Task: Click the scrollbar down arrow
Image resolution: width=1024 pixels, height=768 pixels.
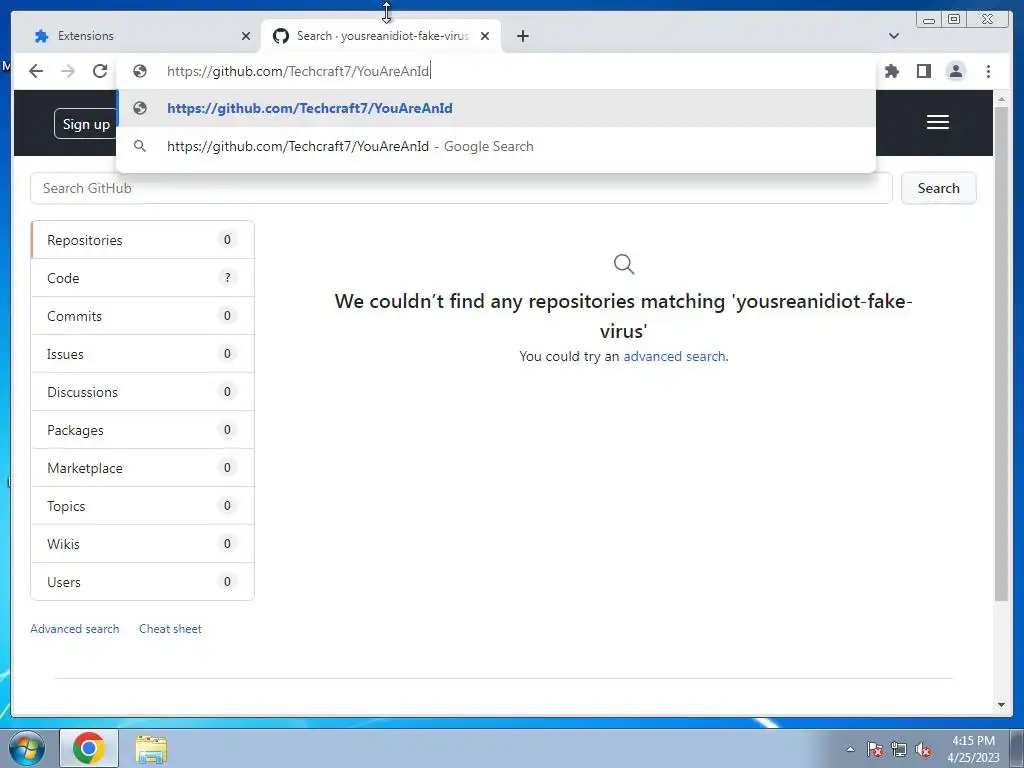Action: pyautogui.click(x=1001, y=705)
